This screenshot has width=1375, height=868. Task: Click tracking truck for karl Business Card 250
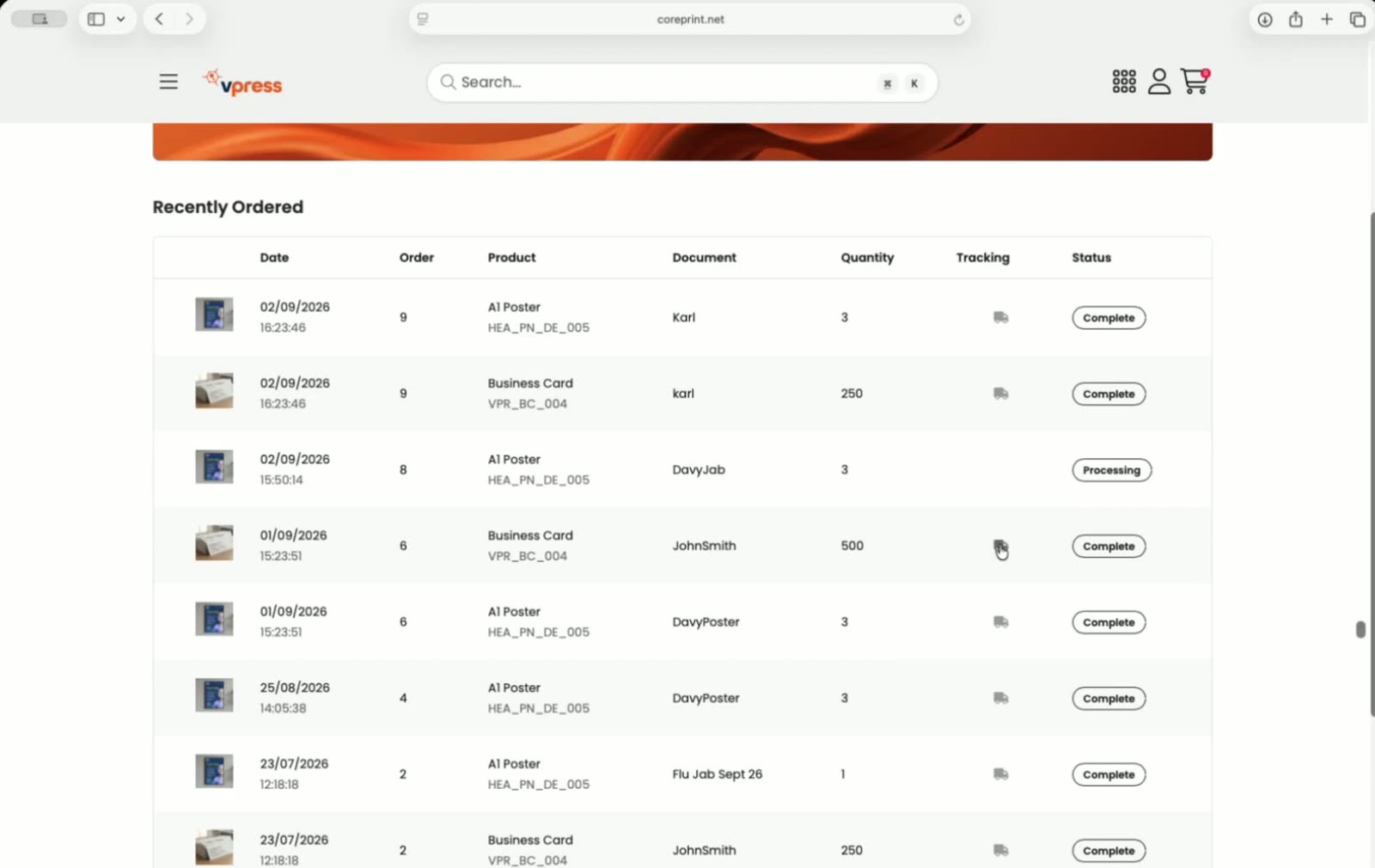tap(1000, 394)
